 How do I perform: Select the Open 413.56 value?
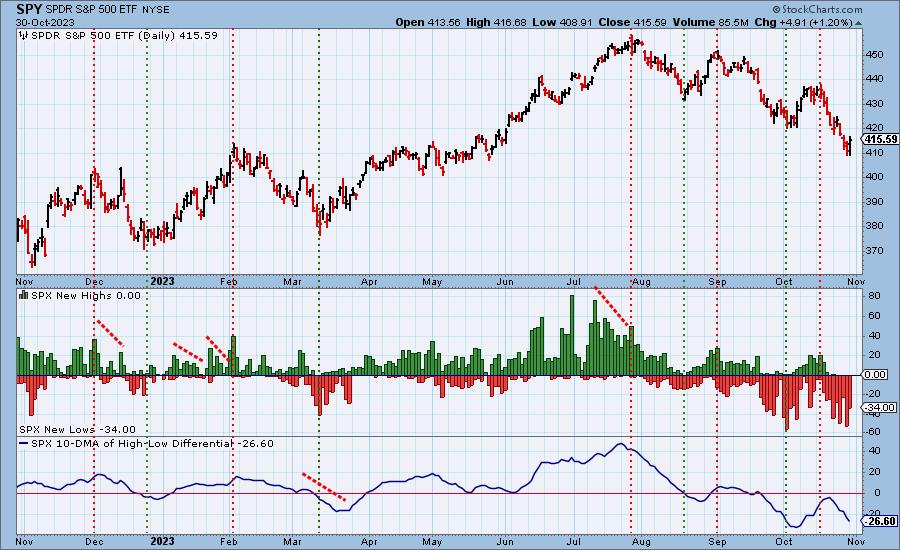(428, 22)
